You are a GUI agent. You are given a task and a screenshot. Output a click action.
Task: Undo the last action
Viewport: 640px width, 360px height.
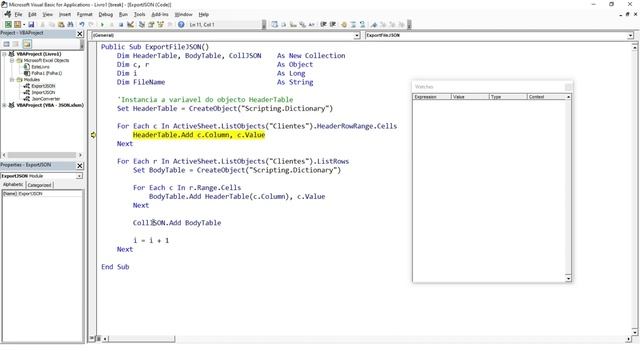(x=82, y=24)
